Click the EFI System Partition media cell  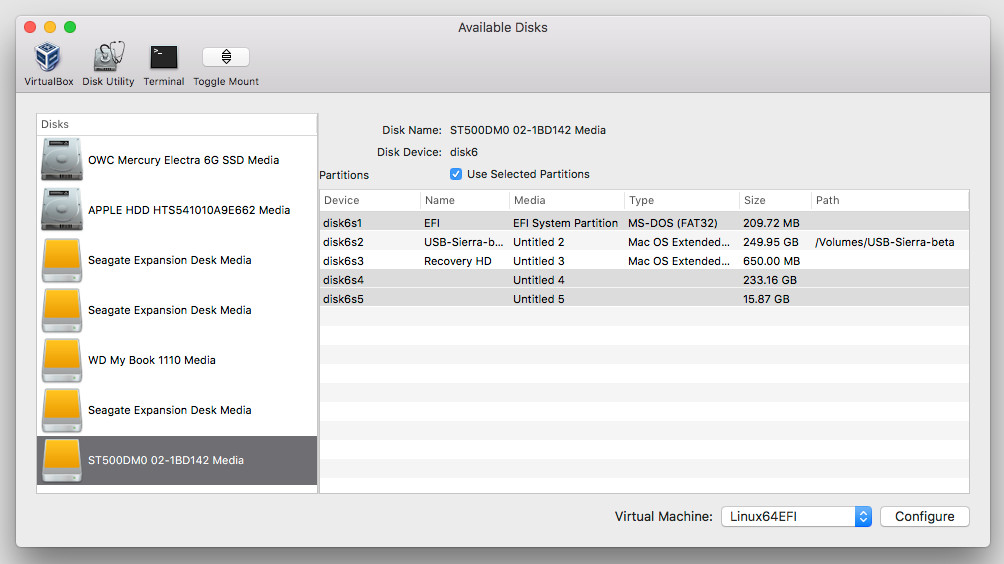click(565, 223)
